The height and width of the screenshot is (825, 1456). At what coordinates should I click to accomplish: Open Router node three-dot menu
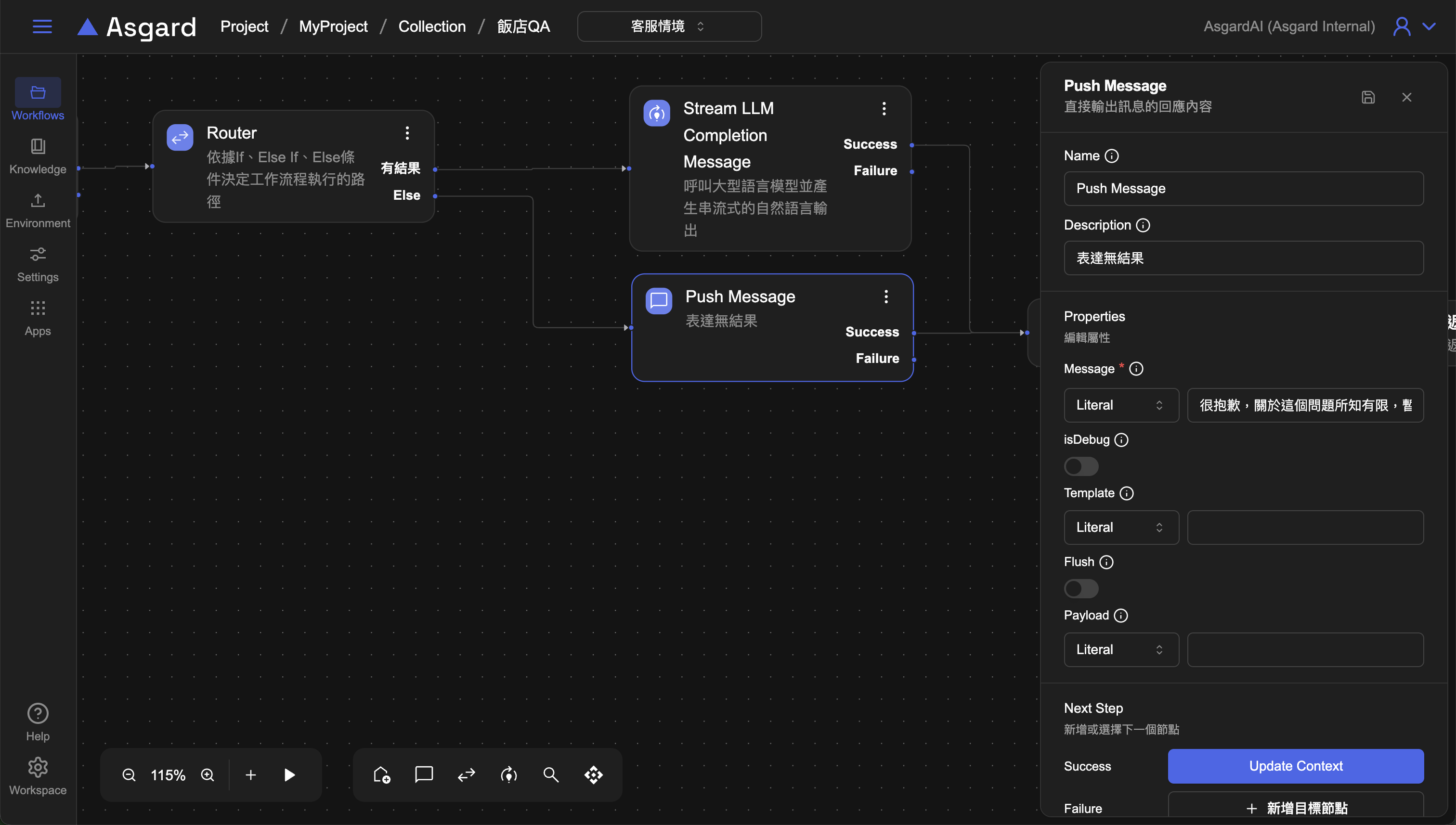[407, 133]
